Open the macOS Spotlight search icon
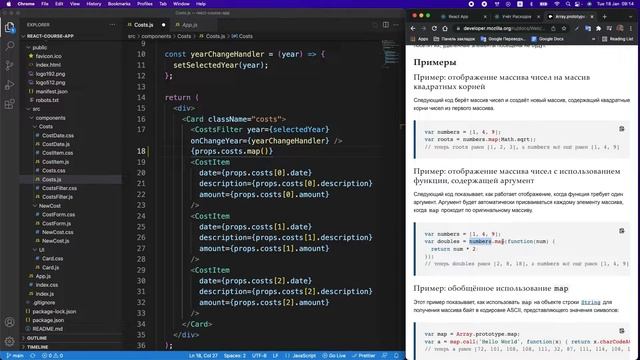This screenshot has width=640, height=360. 568,4
